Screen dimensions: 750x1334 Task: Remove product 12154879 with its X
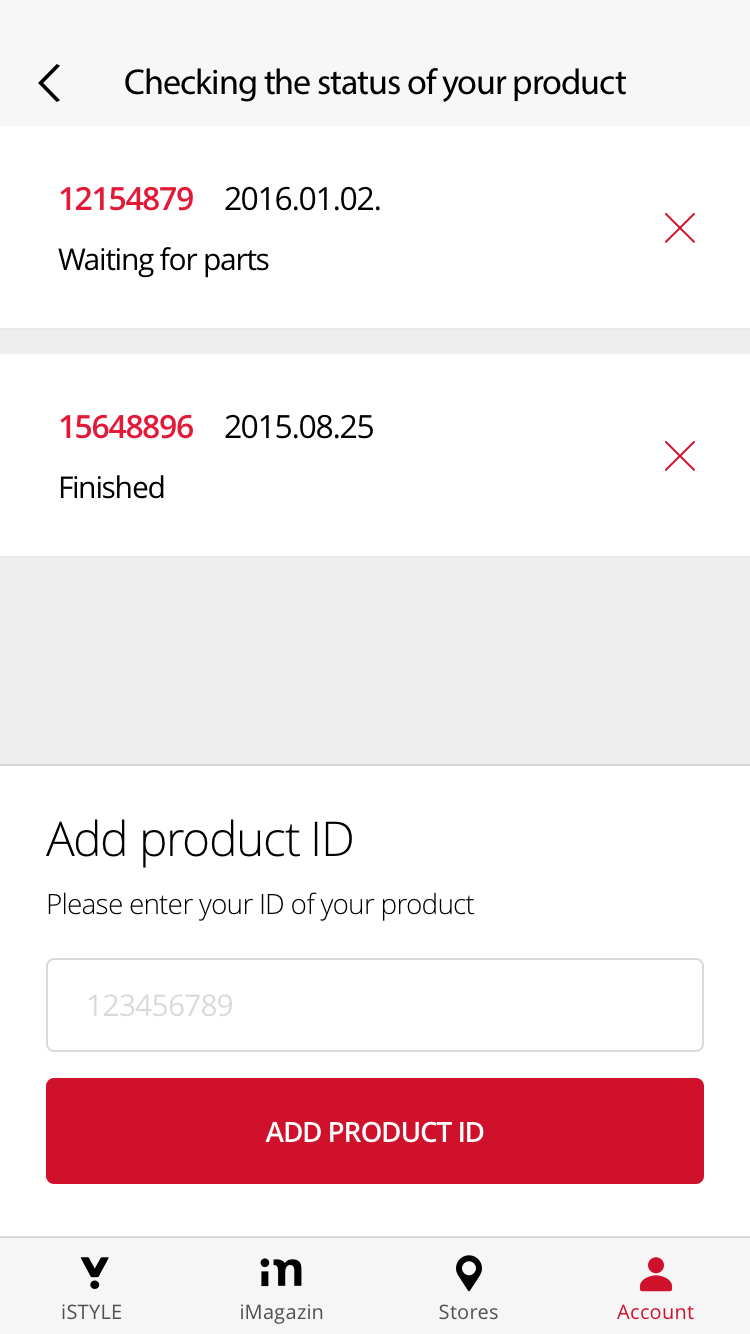[680, 228]
